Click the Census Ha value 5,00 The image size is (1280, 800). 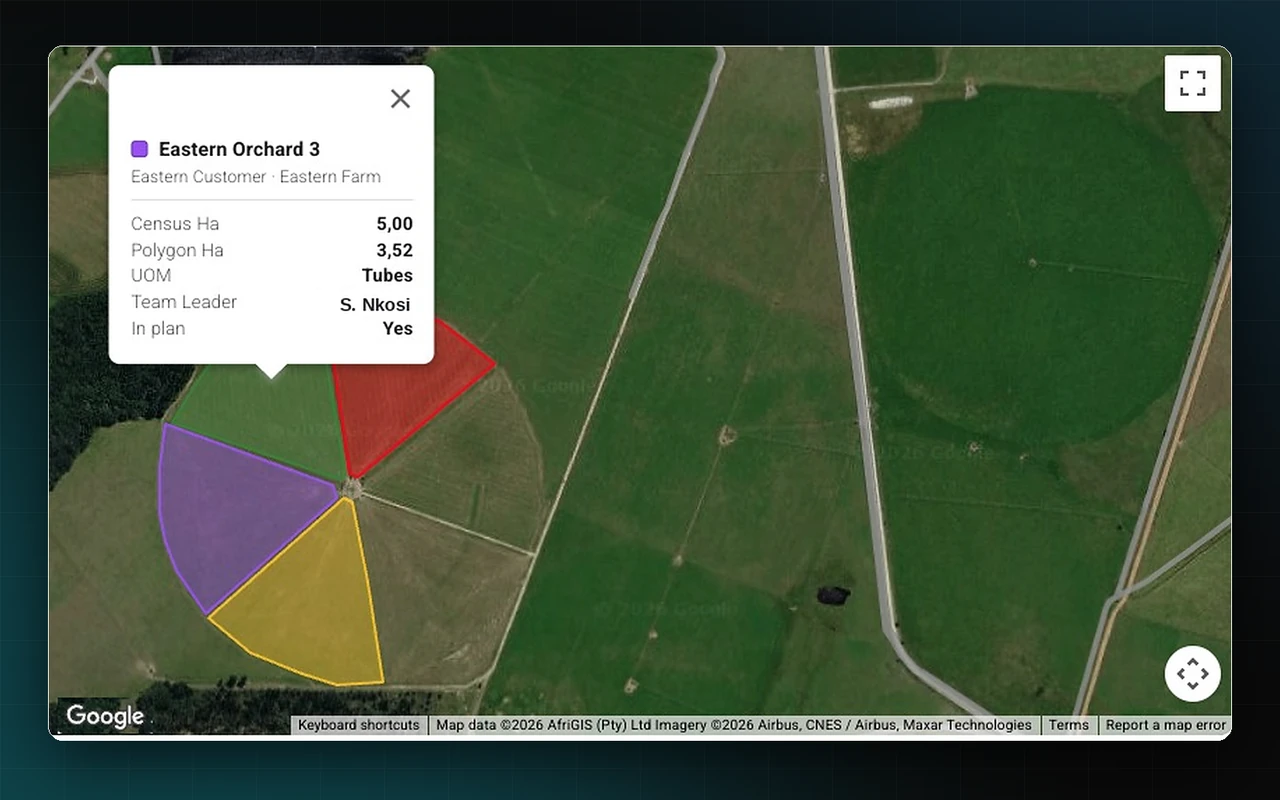tap(394, 224)
